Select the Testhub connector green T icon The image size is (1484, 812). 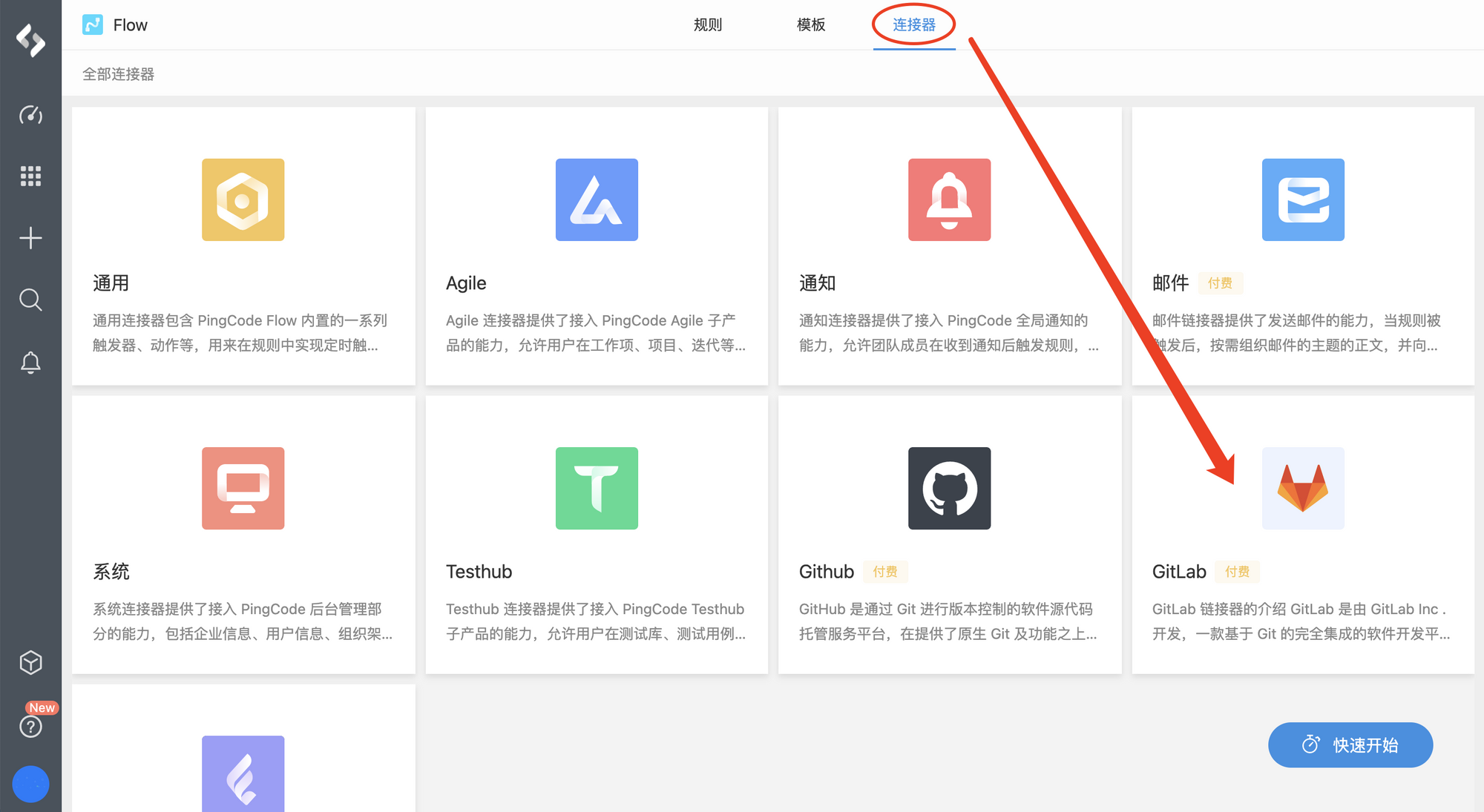tap(597, 488)
